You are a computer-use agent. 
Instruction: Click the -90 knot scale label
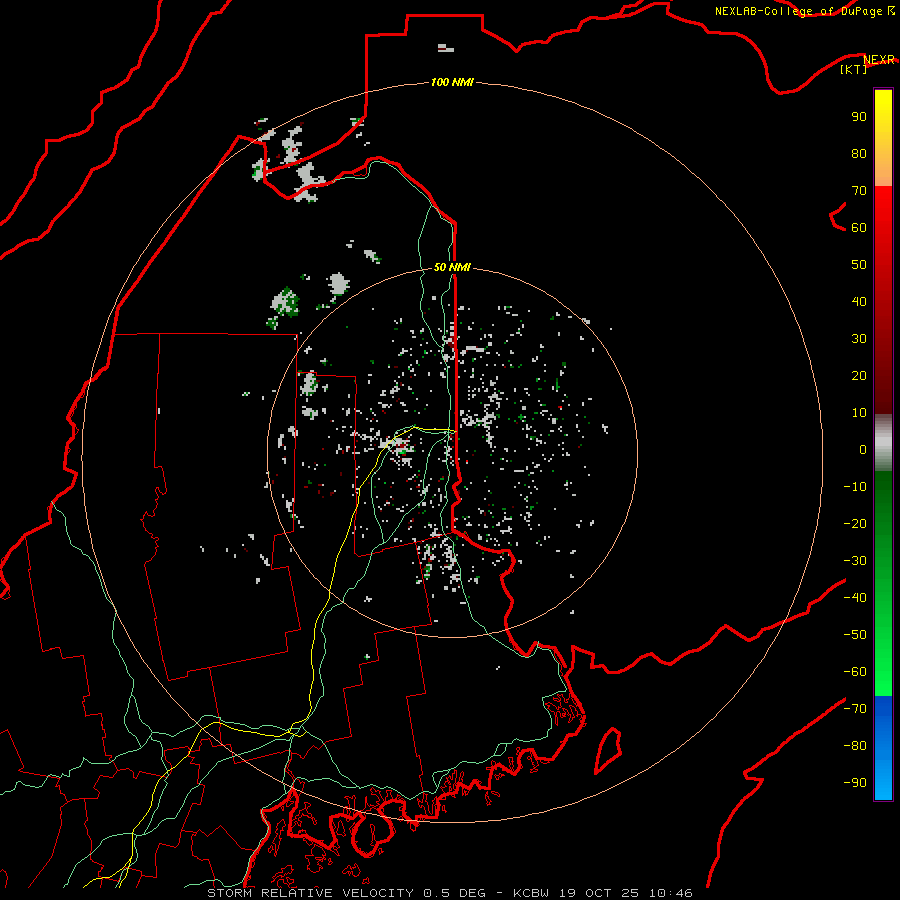[855, 783]
